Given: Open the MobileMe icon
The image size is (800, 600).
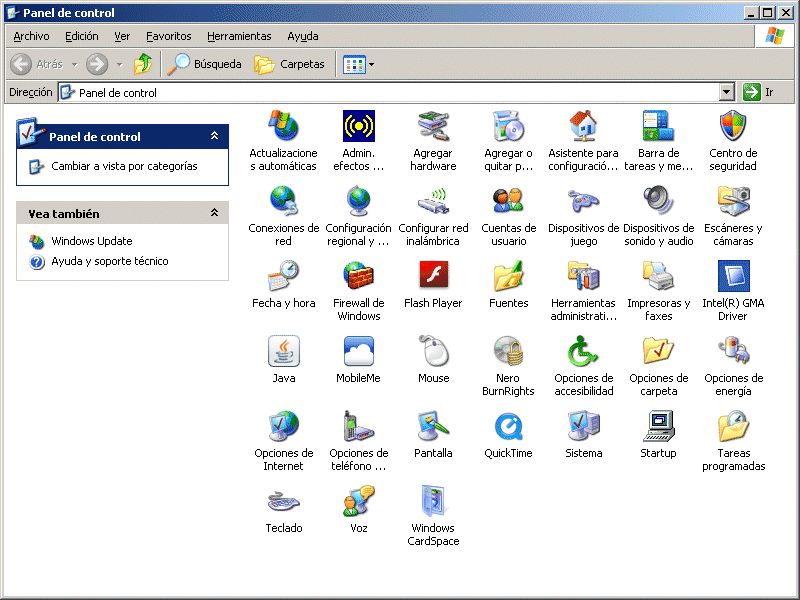Looking at the screenshot, I should (358, 351).
